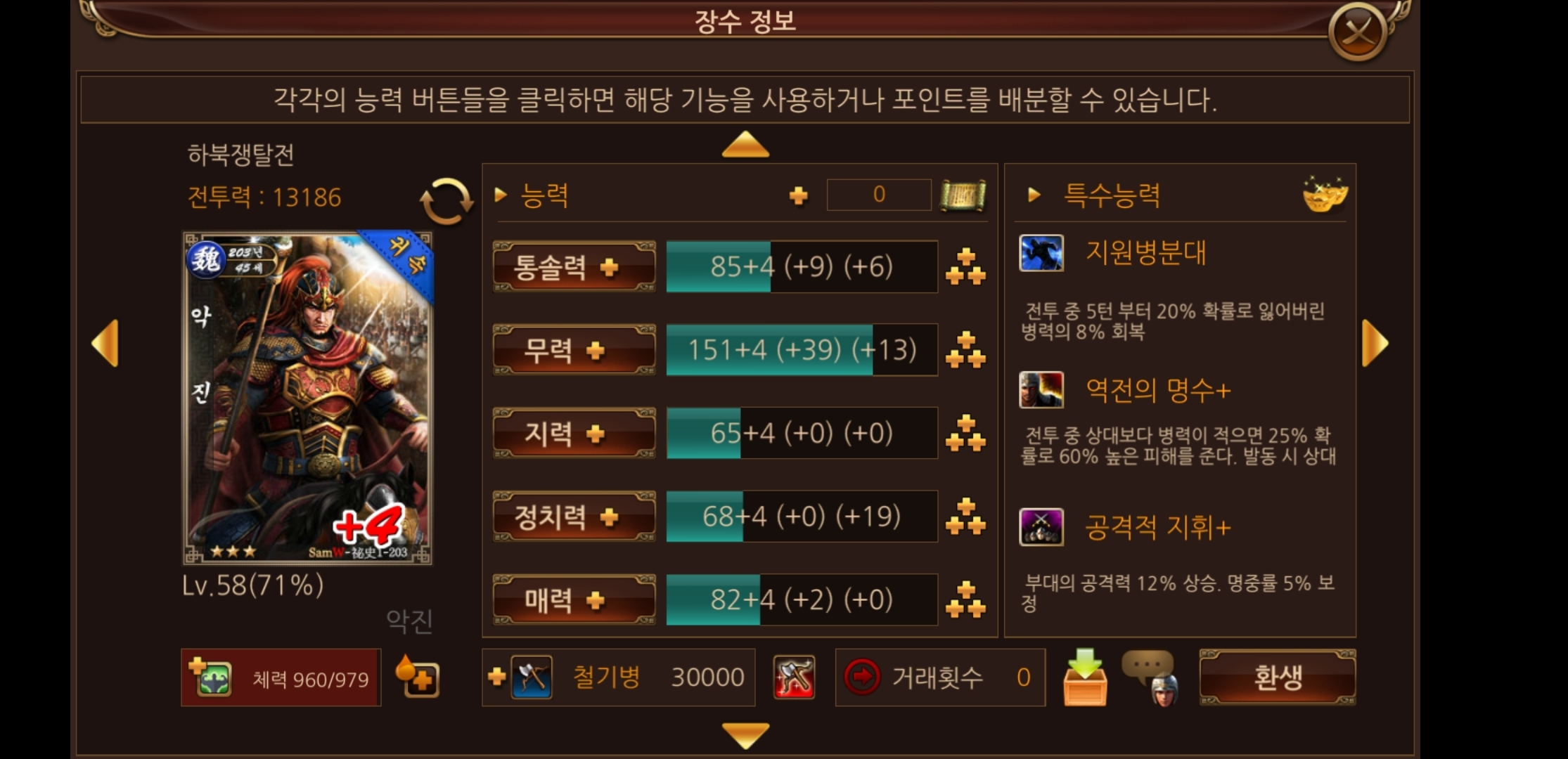Click the circular refresh arrows icon
Image resolution: width=1568 pixels, height=759 pixels.
point(446,201)
